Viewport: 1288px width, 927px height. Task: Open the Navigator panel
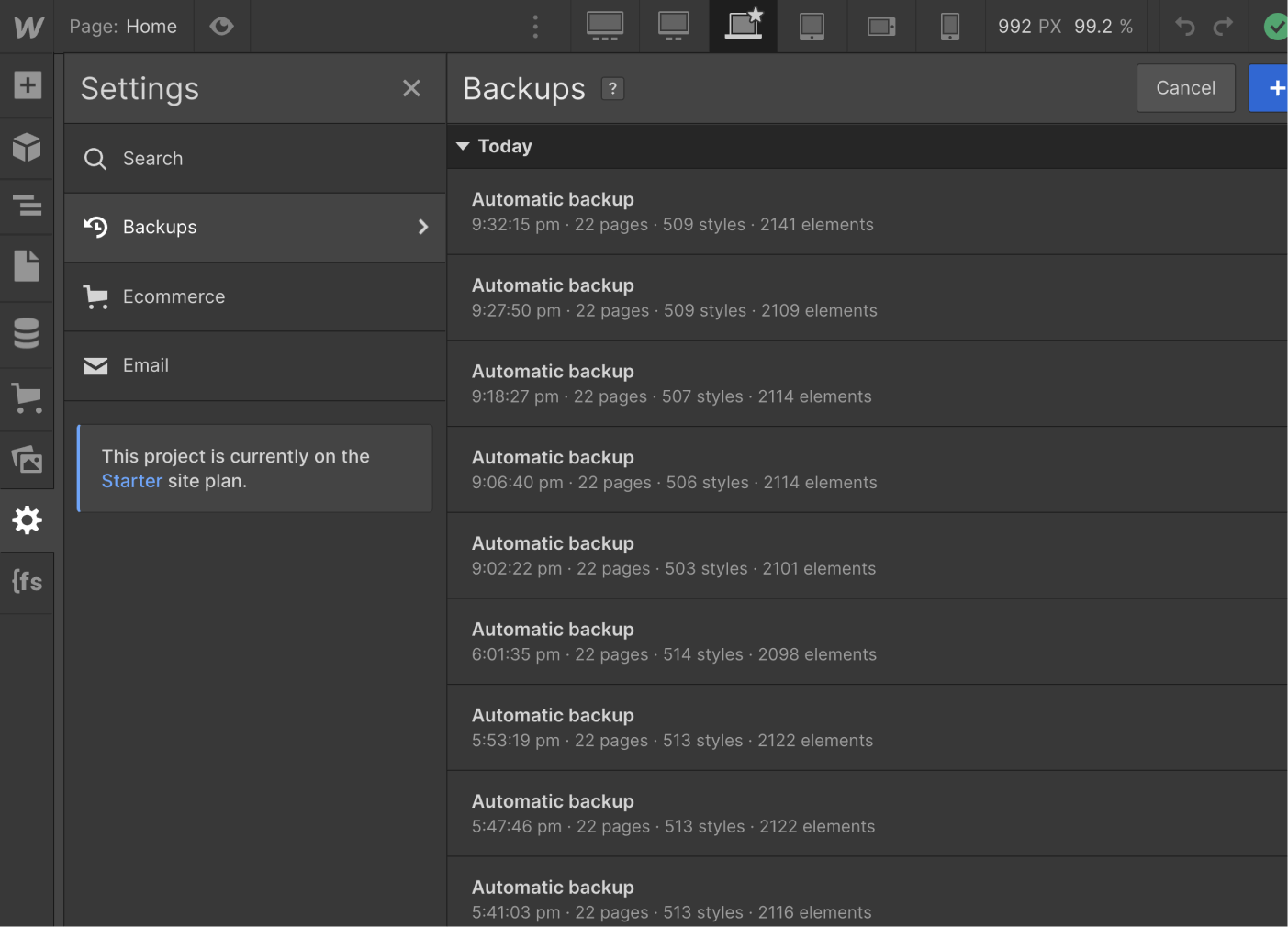[27, 207]
